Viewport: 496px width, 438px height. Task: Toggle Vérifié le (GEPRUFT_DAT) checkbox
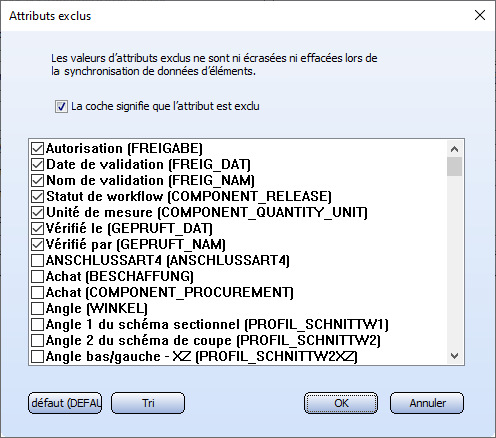click(37, 228)
